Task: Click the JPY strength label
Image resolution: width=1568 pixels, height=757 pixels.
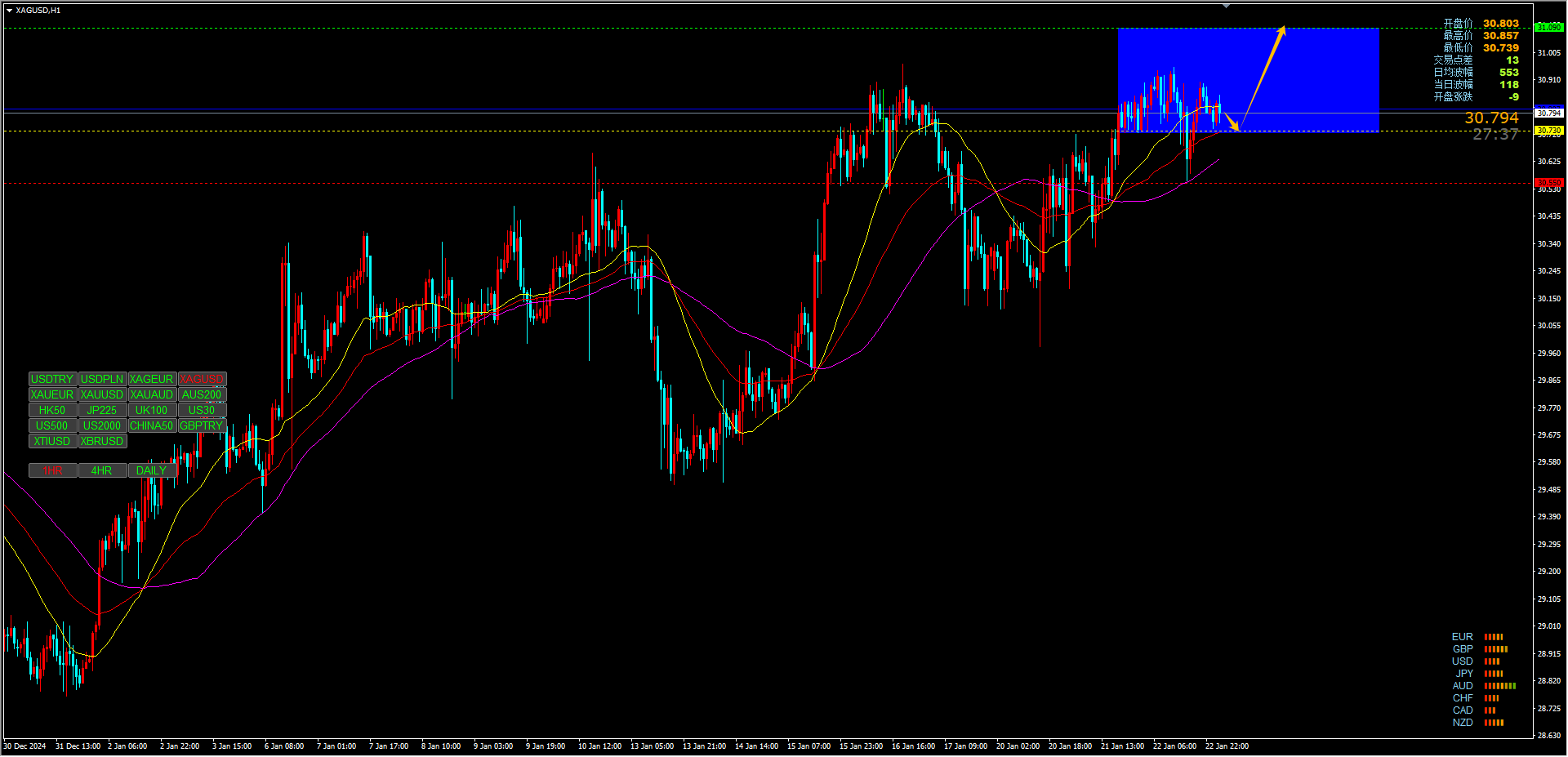Action: click(x=1464, y=674)
